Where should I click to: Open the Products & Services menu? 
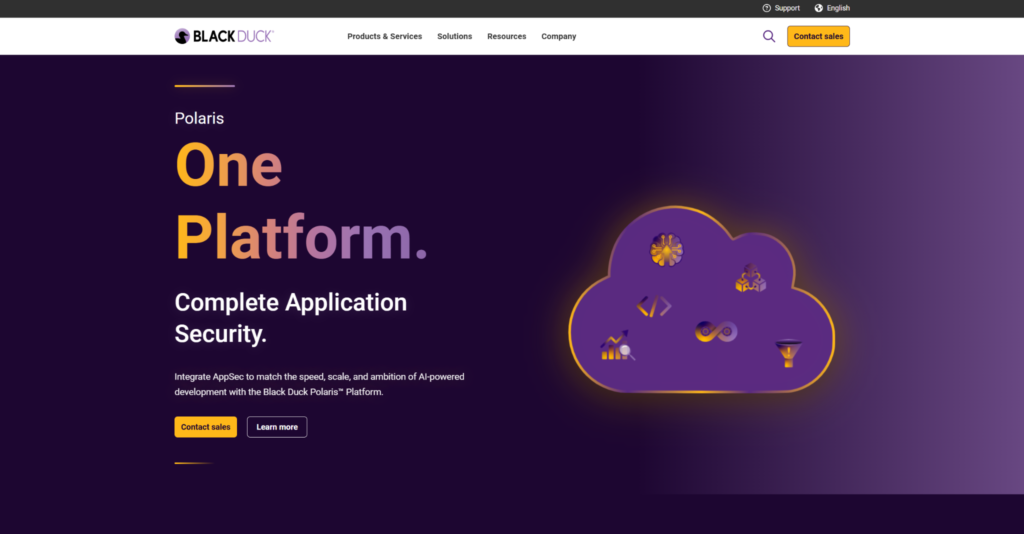385,37
